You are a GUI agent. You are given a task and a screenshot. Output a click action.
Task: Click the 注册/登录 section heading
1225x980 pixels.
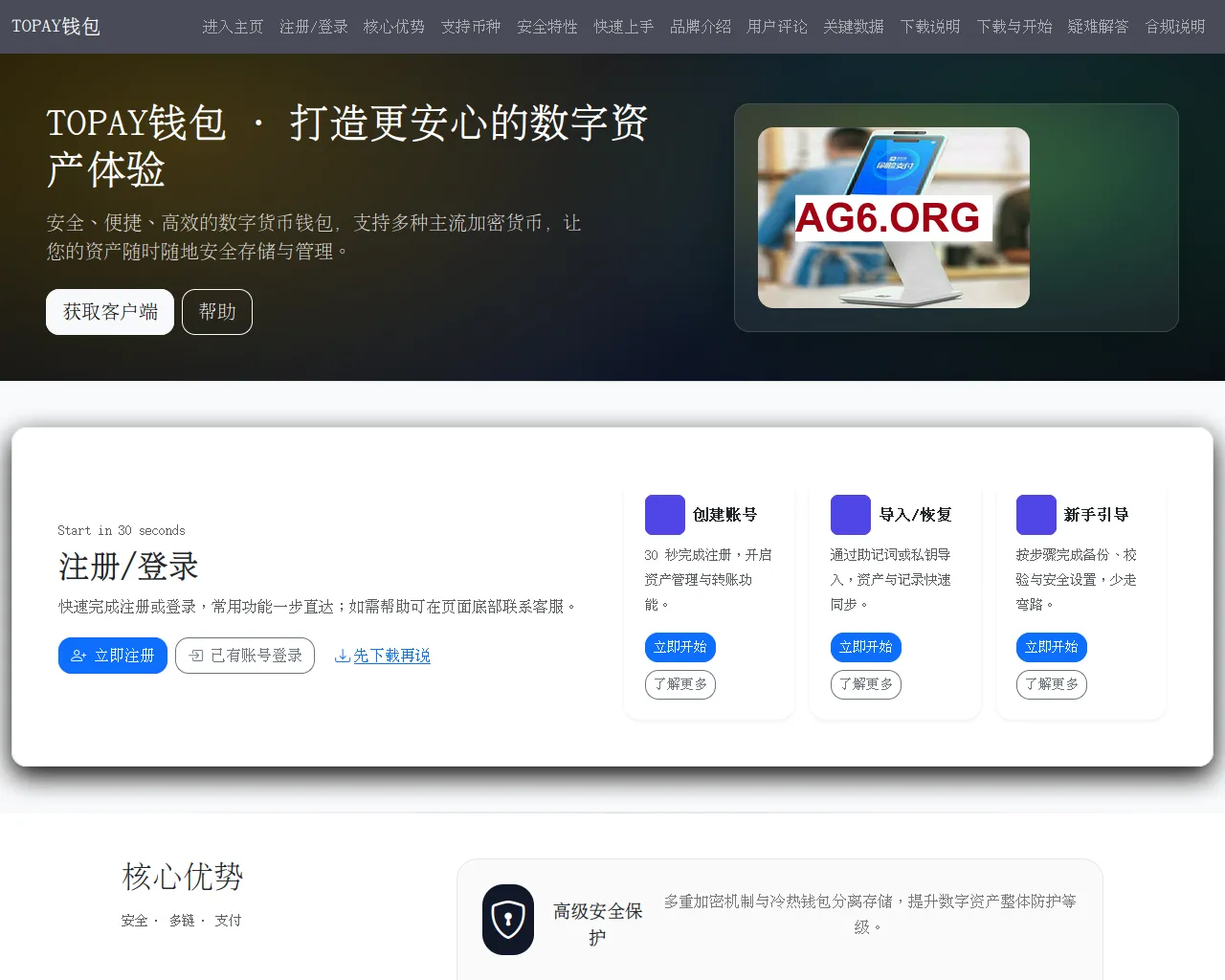[x=128, y=567]
